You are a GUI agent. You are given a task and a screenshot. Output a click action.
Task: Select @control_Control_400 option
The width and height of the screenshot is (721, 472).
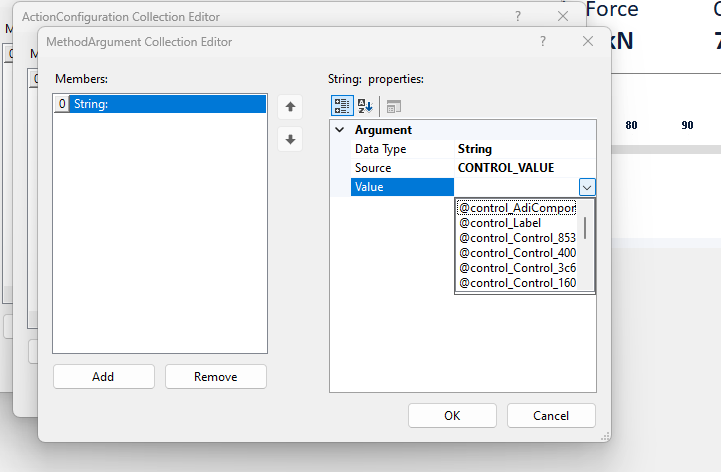coord(517,253)
